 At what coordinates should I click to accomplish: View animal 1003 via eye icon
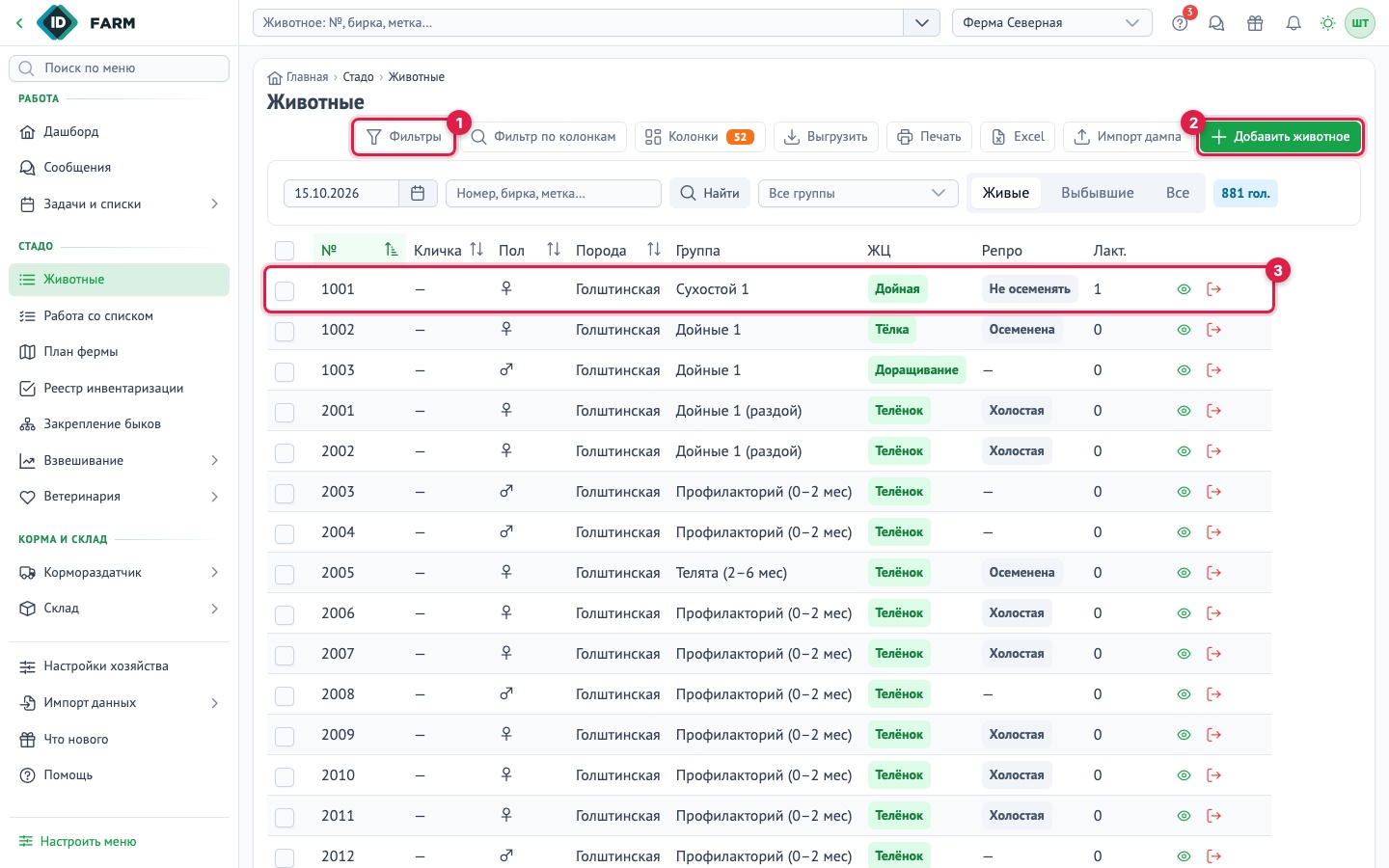pyautogui.click(x=1185, y=370)
